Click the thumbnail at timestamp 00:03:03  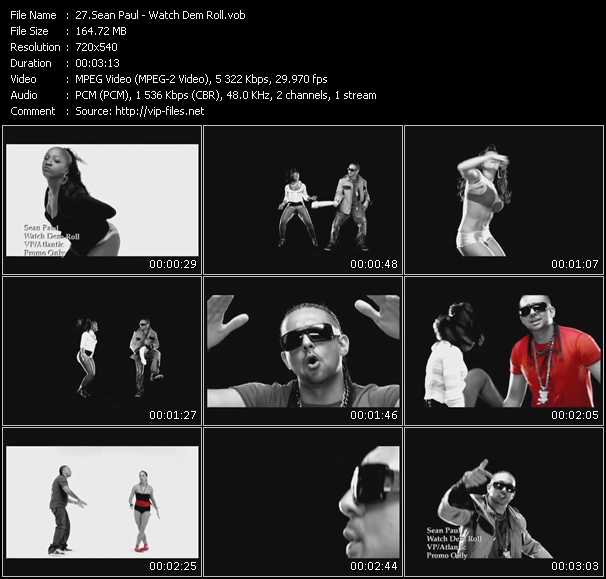tap(504, 502)
